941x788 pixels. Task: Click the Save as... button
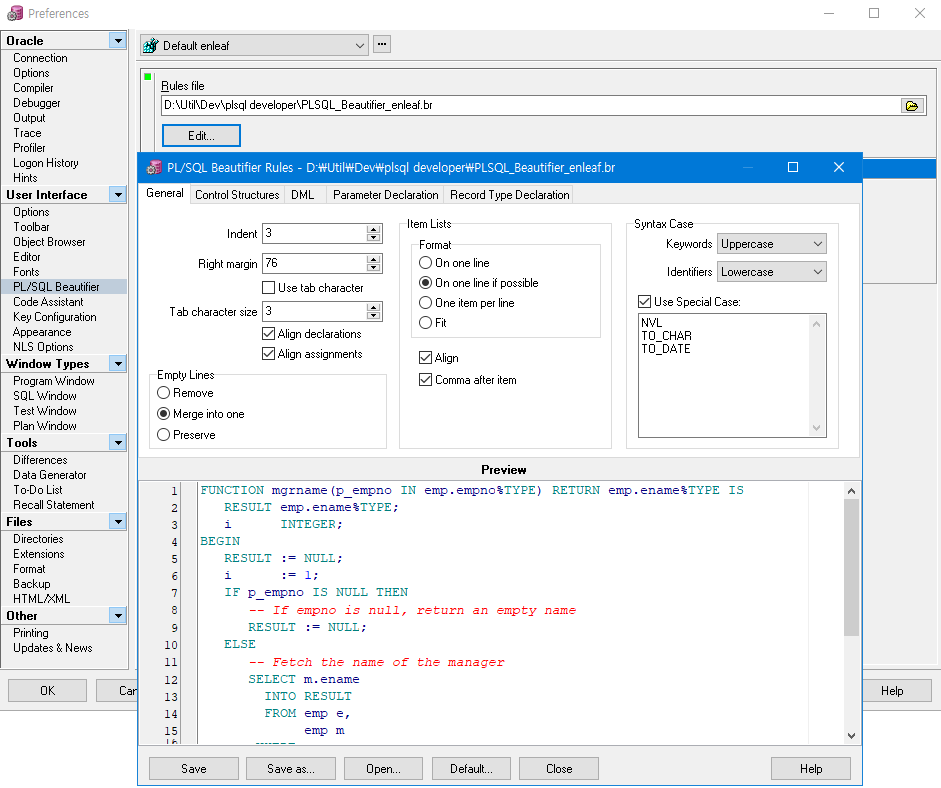coord(290,768)
